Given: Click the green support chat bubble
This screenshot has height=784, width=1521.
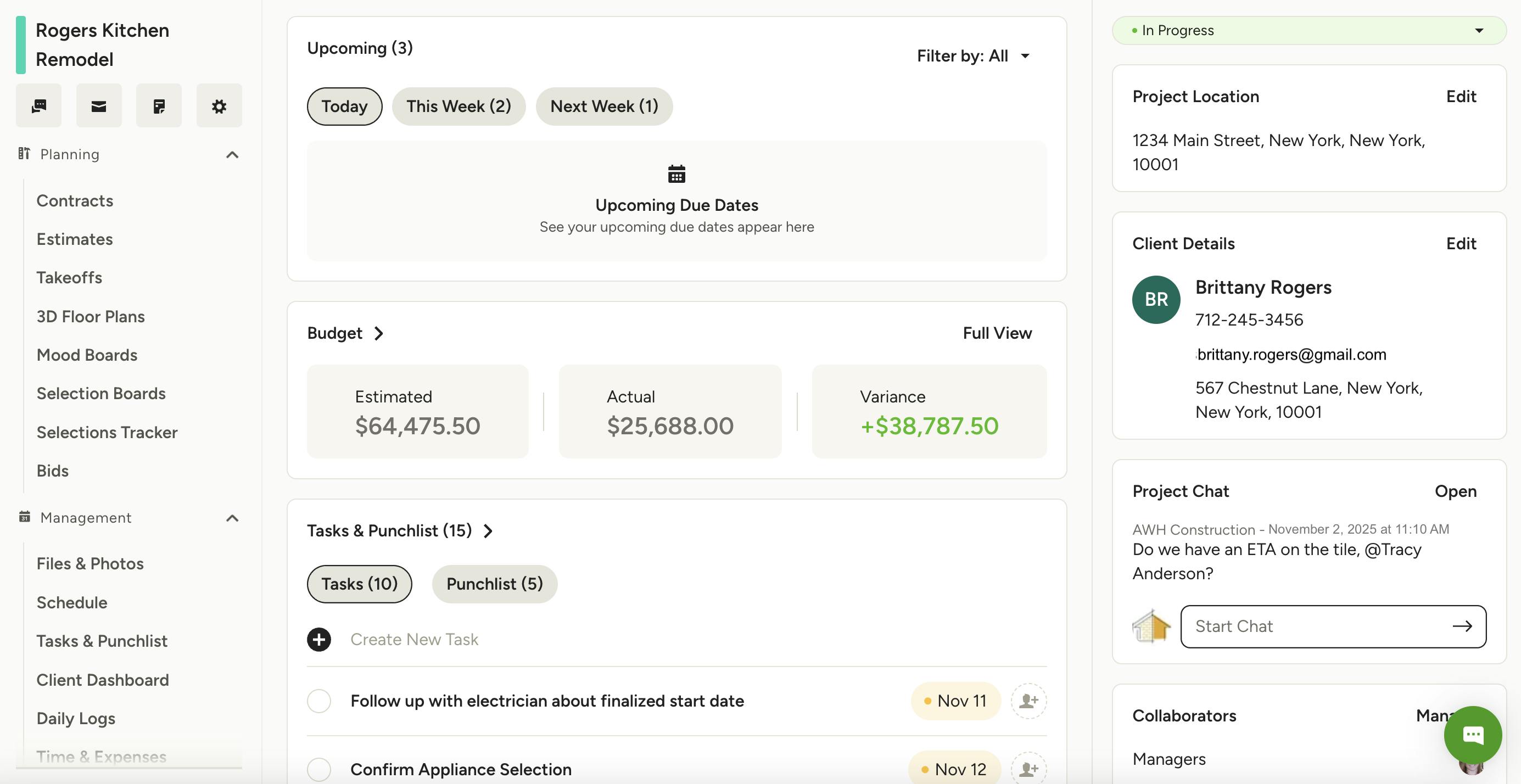Looking at the screenshot, I should coord(1473,735).
